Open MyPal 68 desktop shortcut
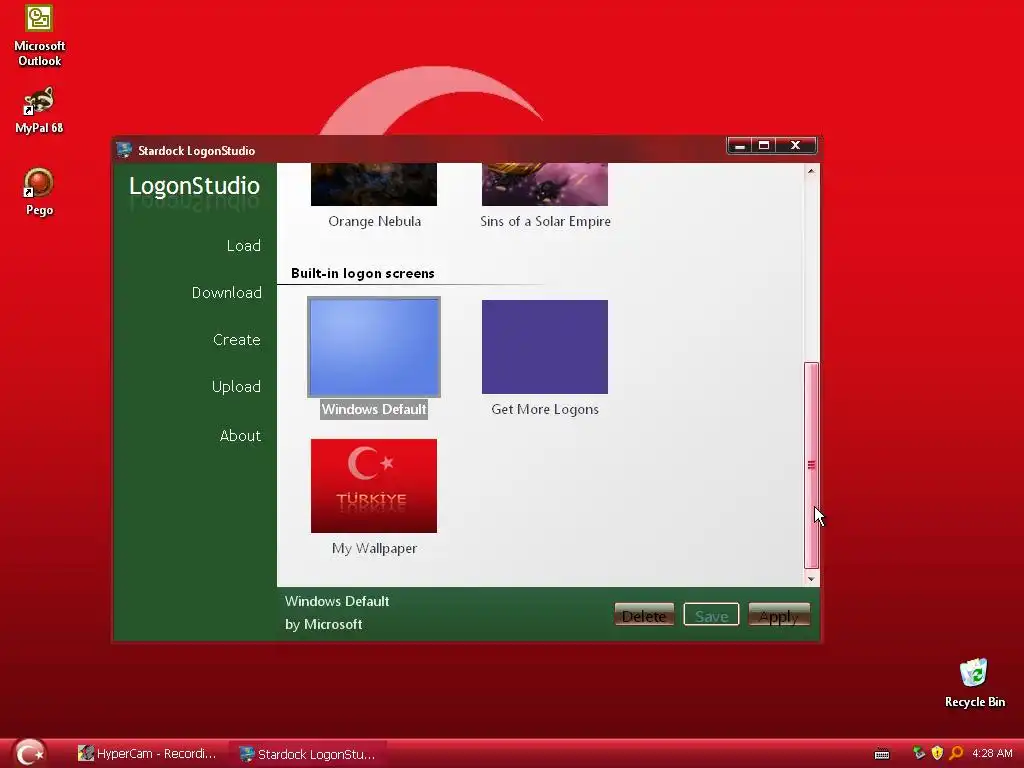The height and width of the screenshot is (768, 1024). (39, 110)
